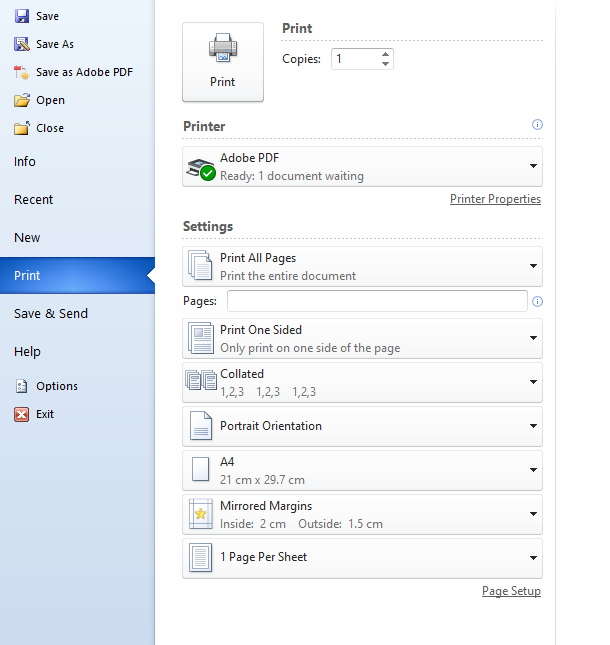Click the Save as Adobe PDF icon

point(22,72)
